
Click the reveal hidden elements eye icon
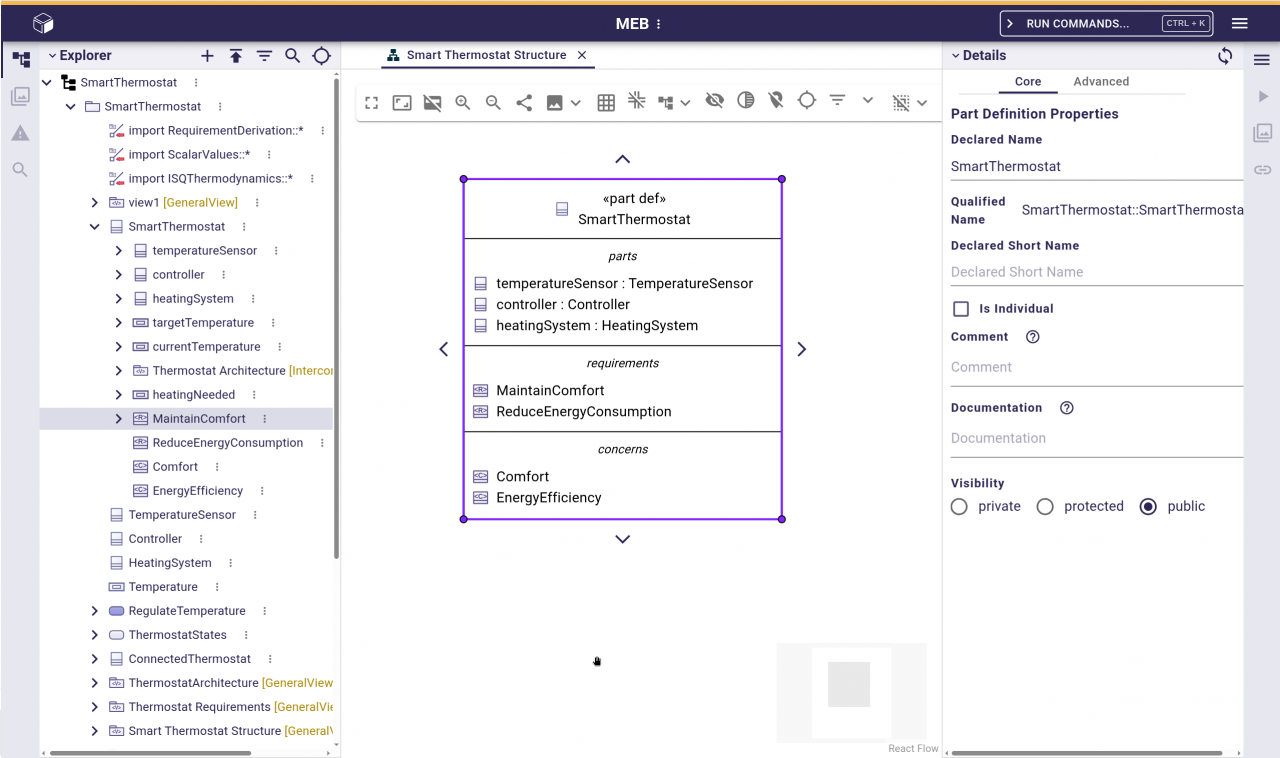click(714, 100)
